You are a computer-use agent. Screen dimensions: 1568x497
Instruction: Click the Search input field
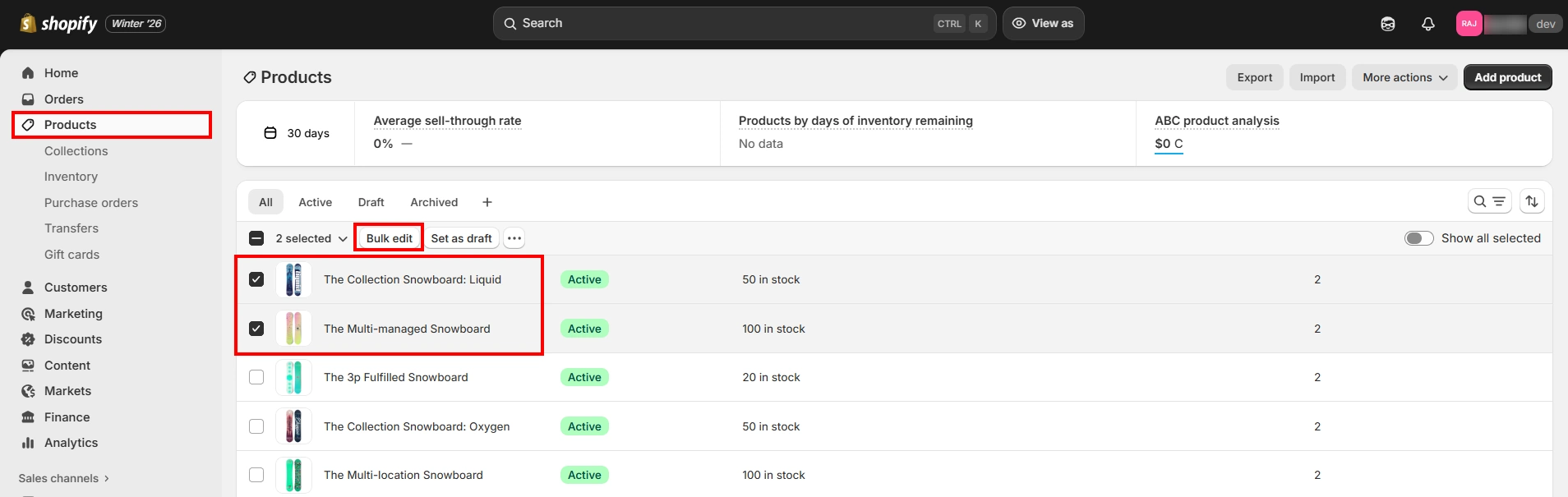[x=745, y=24]
